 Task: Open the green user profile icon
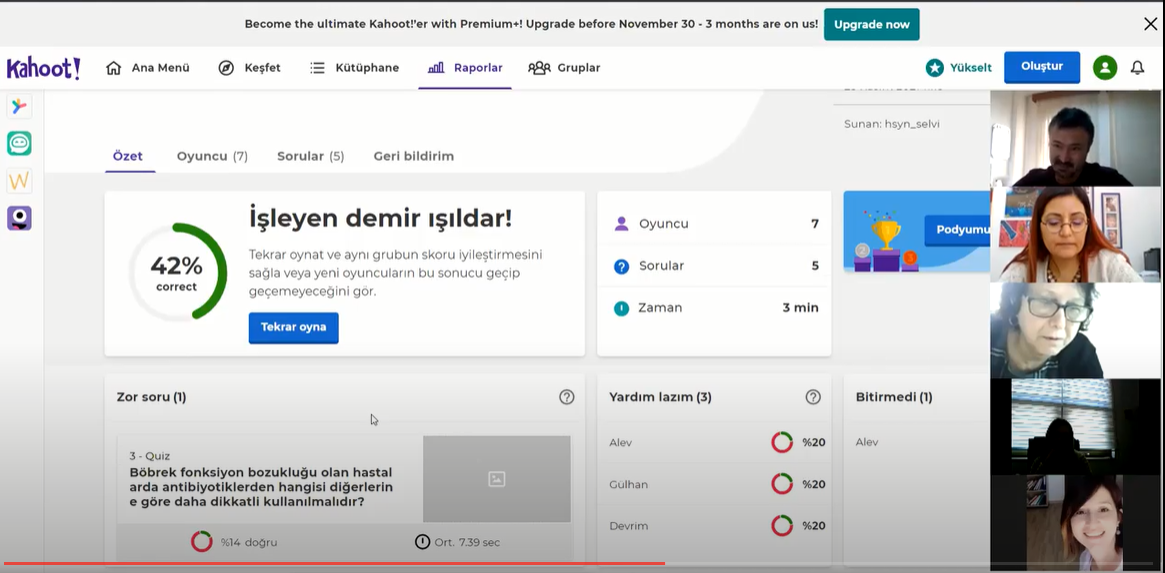coord(1104,68)
